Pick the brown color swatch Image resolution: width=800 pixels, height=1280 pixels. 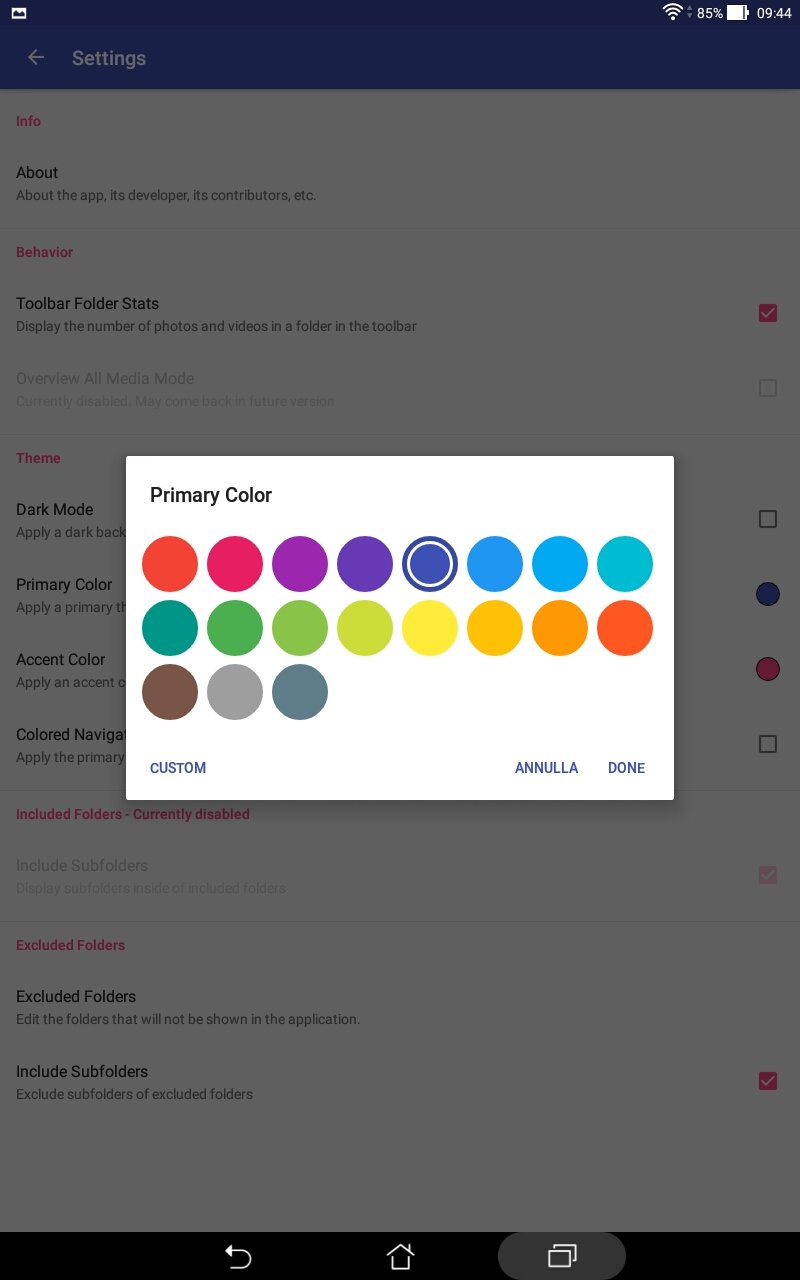click(170, 692)
